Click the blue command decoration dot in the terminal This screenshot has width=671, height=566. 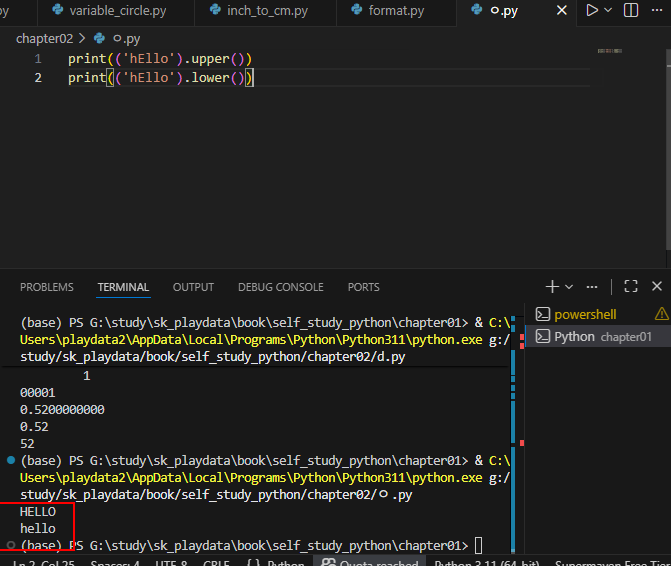11,460
